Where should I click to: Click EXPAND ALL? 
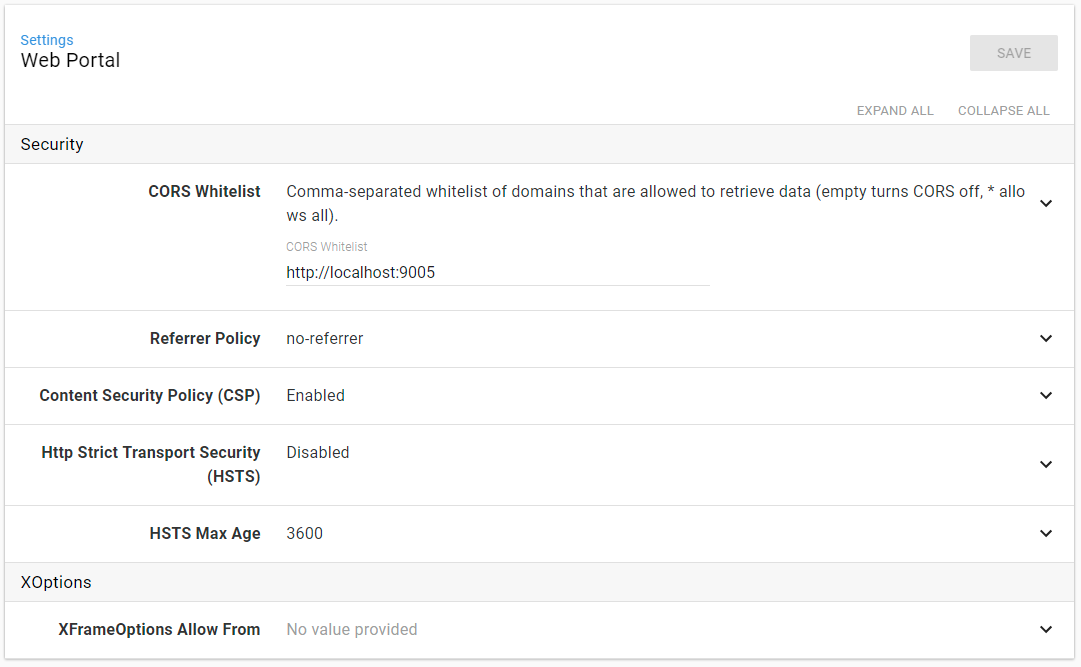pos(894,110)
